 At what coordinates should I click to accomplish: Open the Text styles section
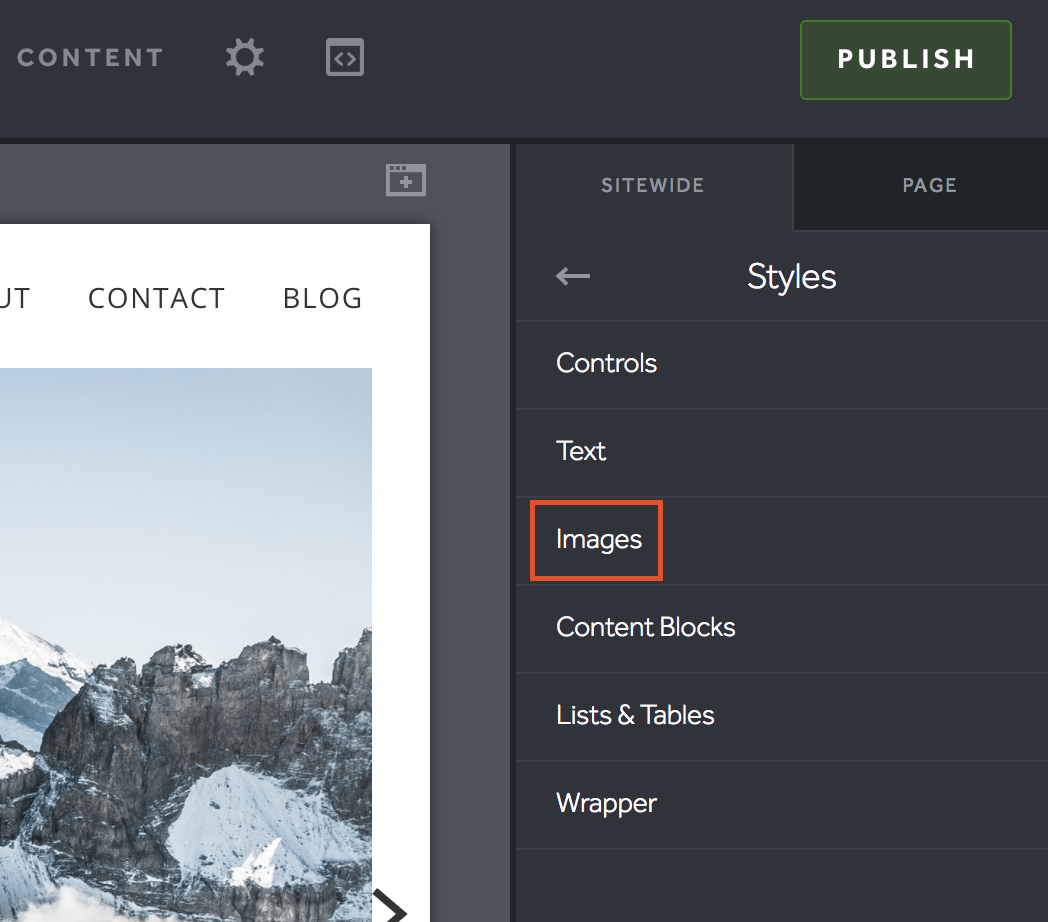(x=581, y=451)
